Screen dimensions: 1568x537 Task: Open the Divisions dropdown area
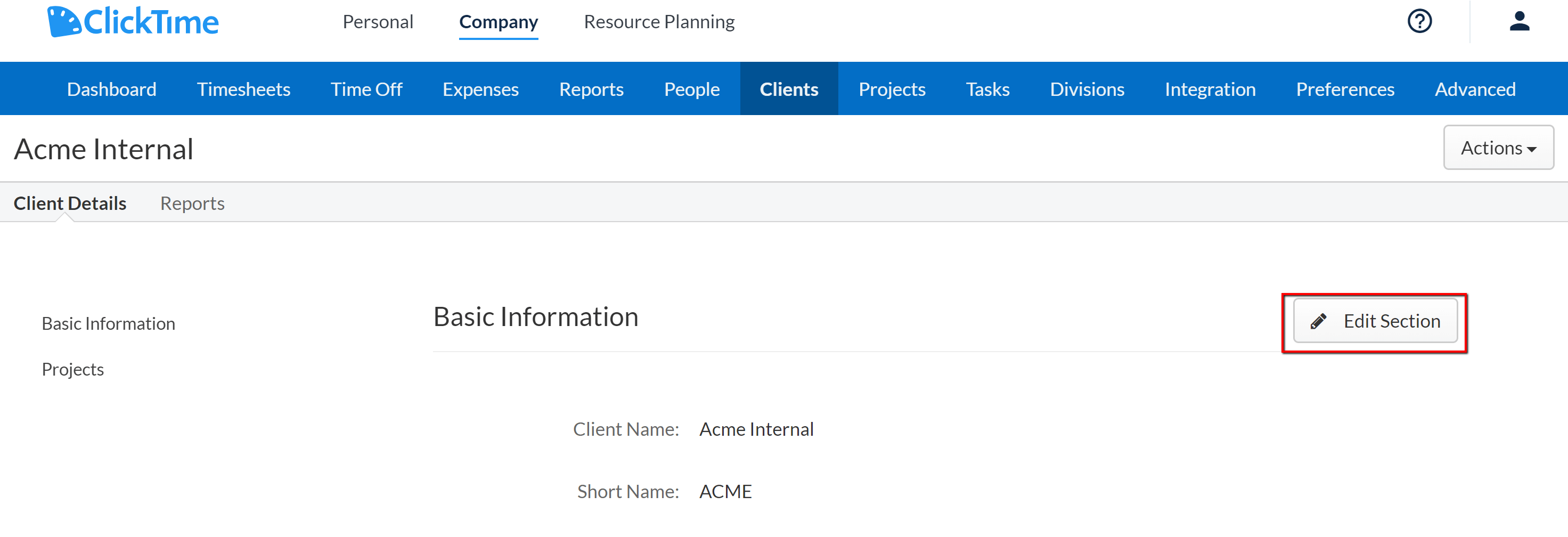[x=1087, y=88]
